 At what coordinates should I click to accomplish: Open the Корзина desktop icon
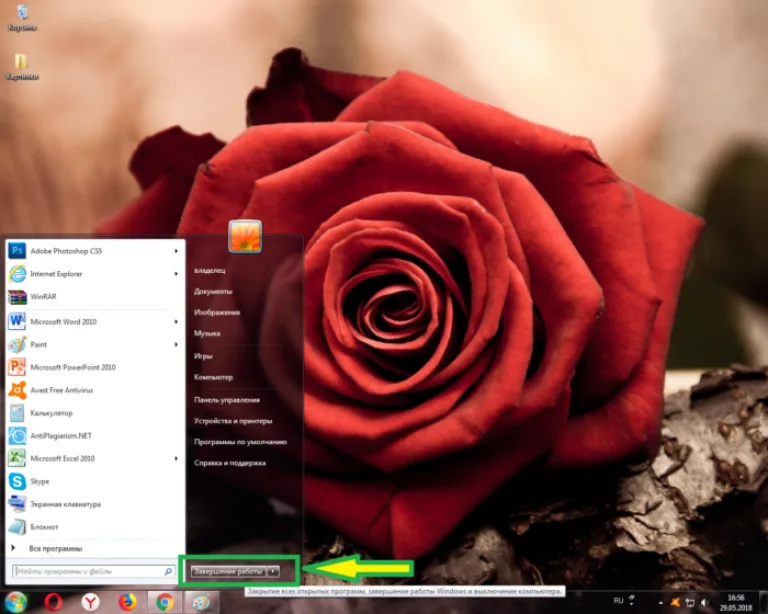pyautogui.click(x=22, y=18)
